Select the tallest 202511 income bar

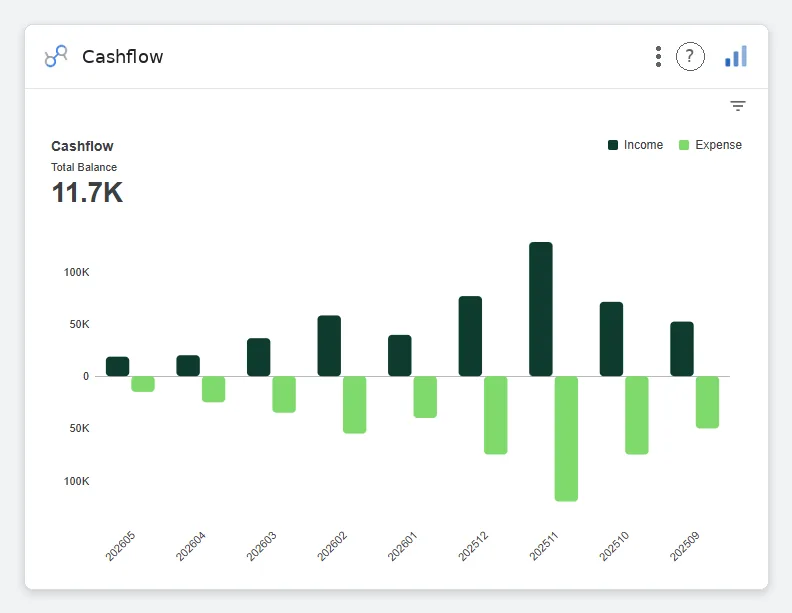coord(541,309)
